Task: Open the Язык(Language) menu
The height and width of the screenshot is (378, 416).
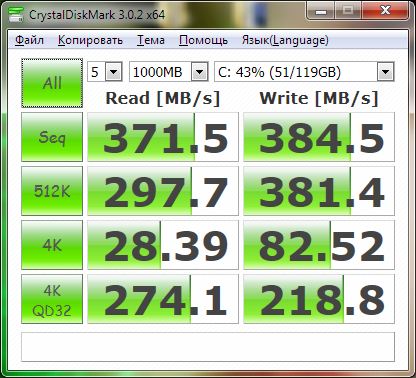Action: [285, 40]
